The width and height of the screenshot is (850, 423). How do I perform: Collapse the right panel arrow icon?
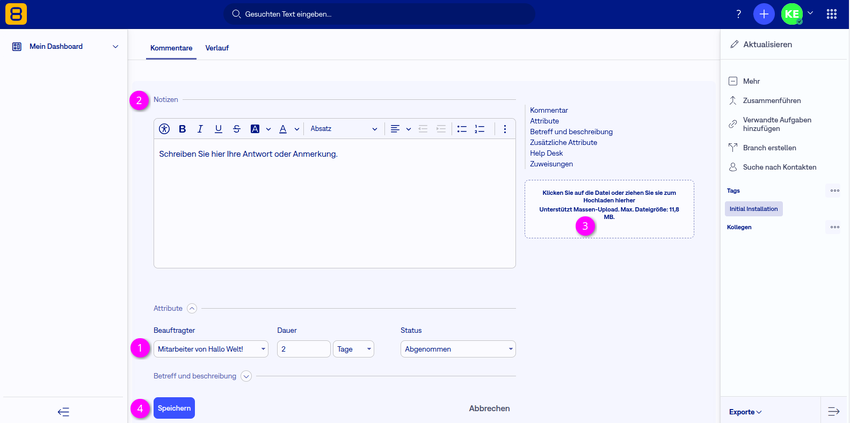(x=833, y=412)
